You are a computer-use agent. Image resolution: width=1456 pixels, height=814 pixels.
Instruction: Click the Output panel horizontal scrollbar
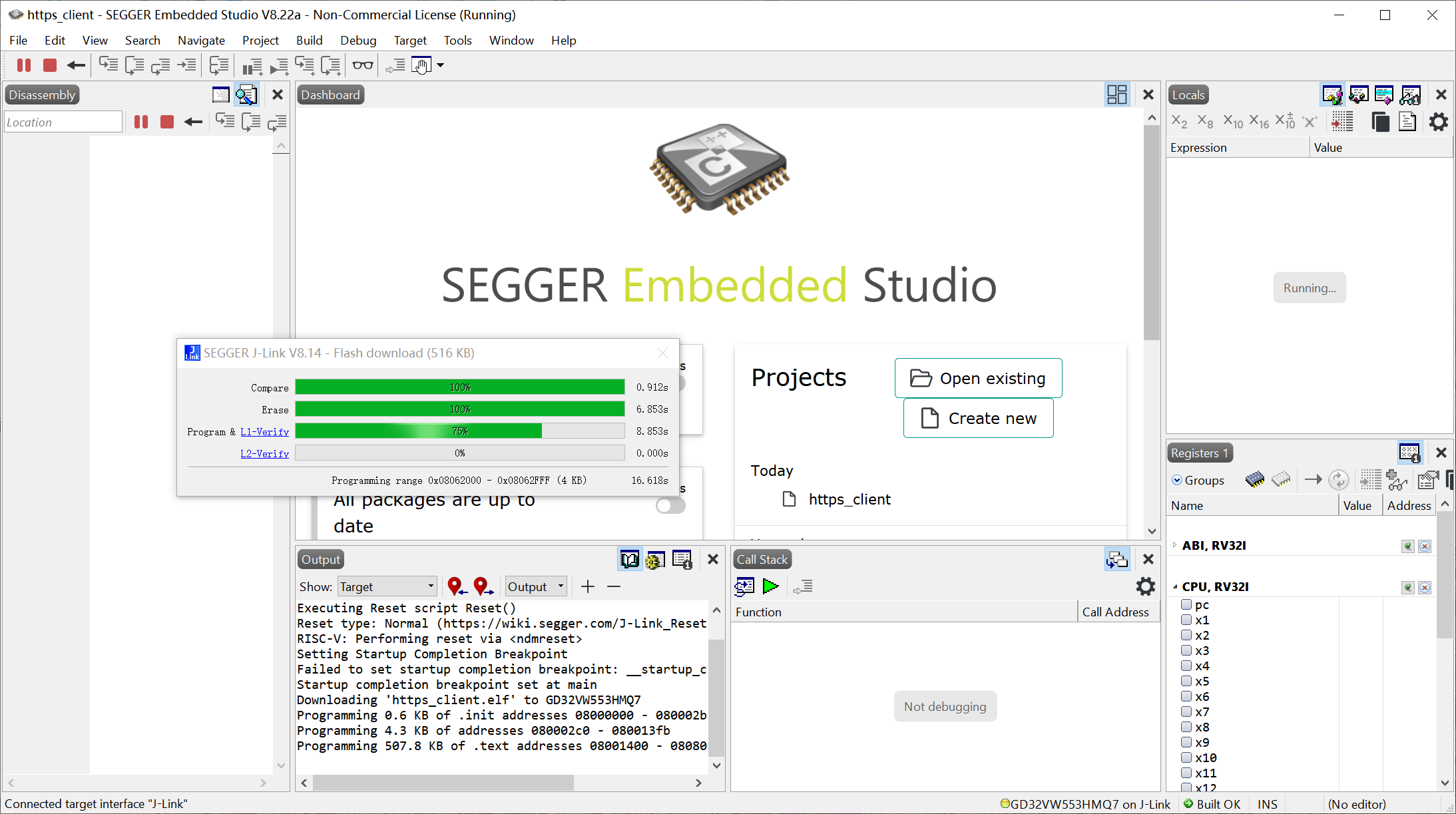coord(443,783)
